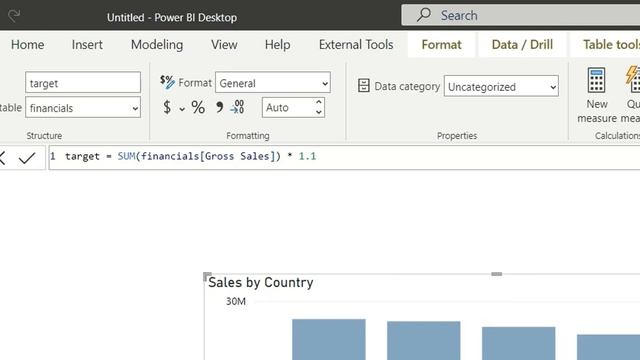Click the third bar in chart
Image resolution: width=640 pixels, height=360 pixels.
coord(518,343)
